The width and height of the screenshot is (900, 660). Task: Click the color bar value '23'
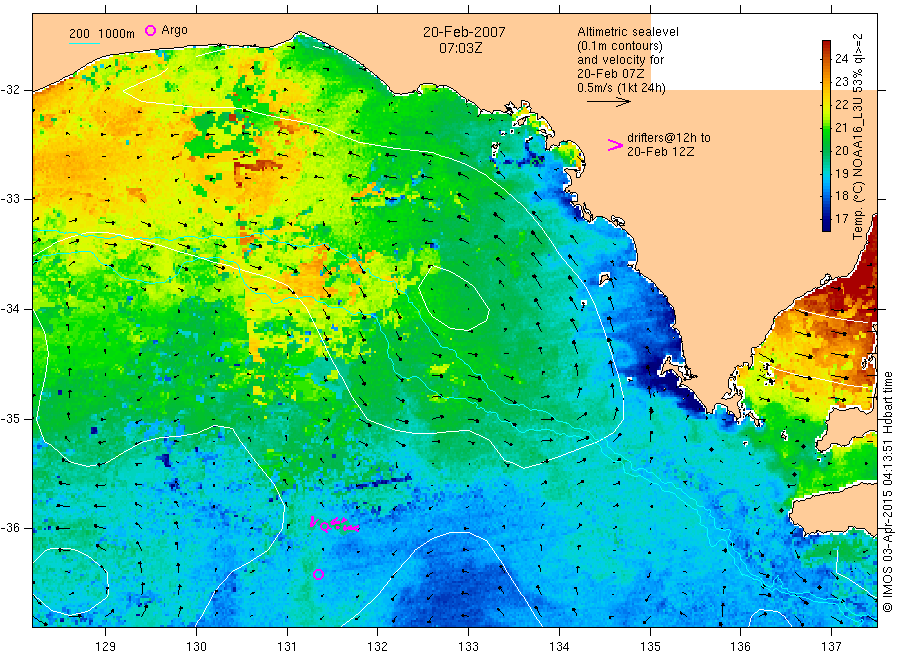[x=841, y=81]
